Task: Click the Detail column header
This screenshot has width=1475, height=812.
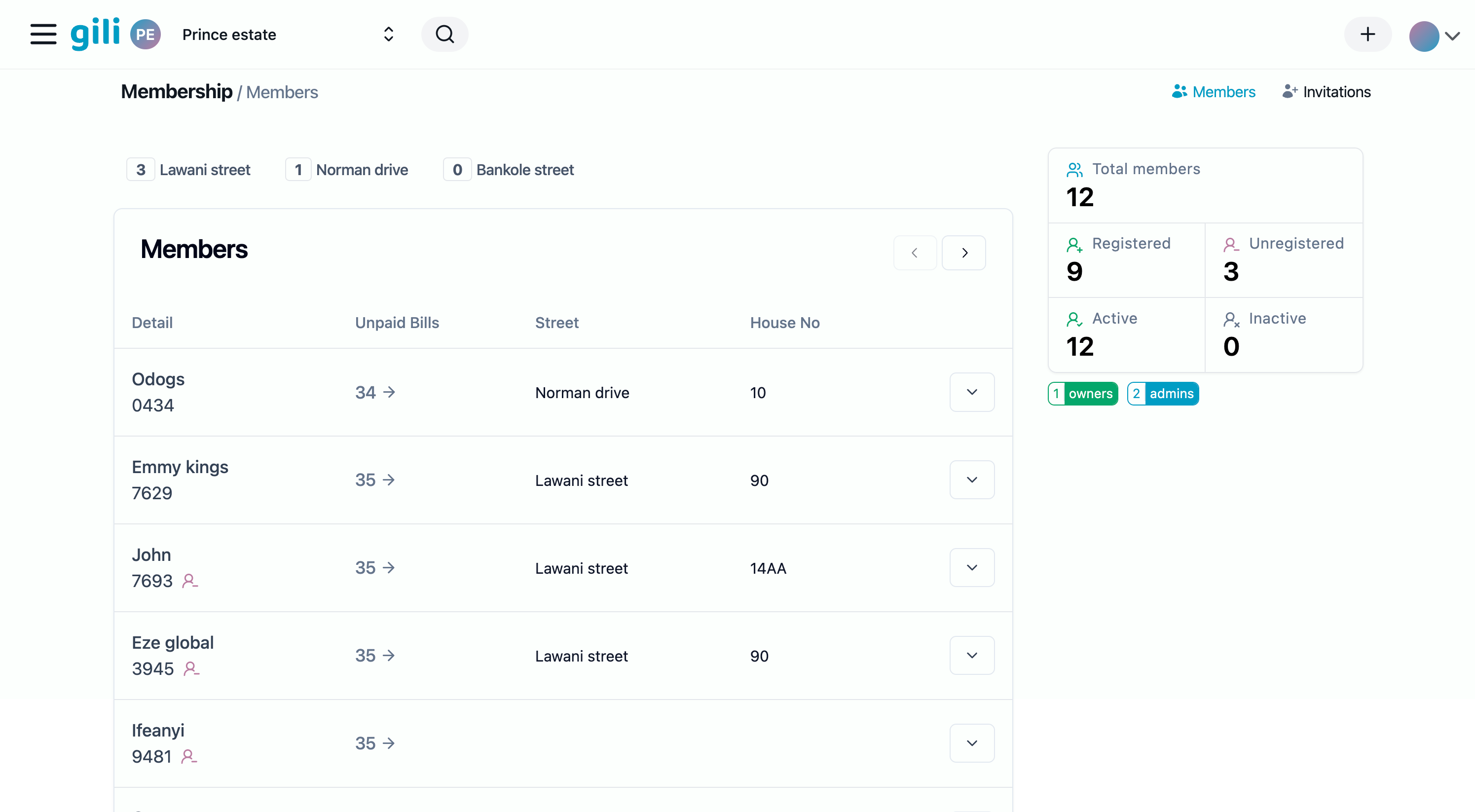Action: tap(152, 323)
